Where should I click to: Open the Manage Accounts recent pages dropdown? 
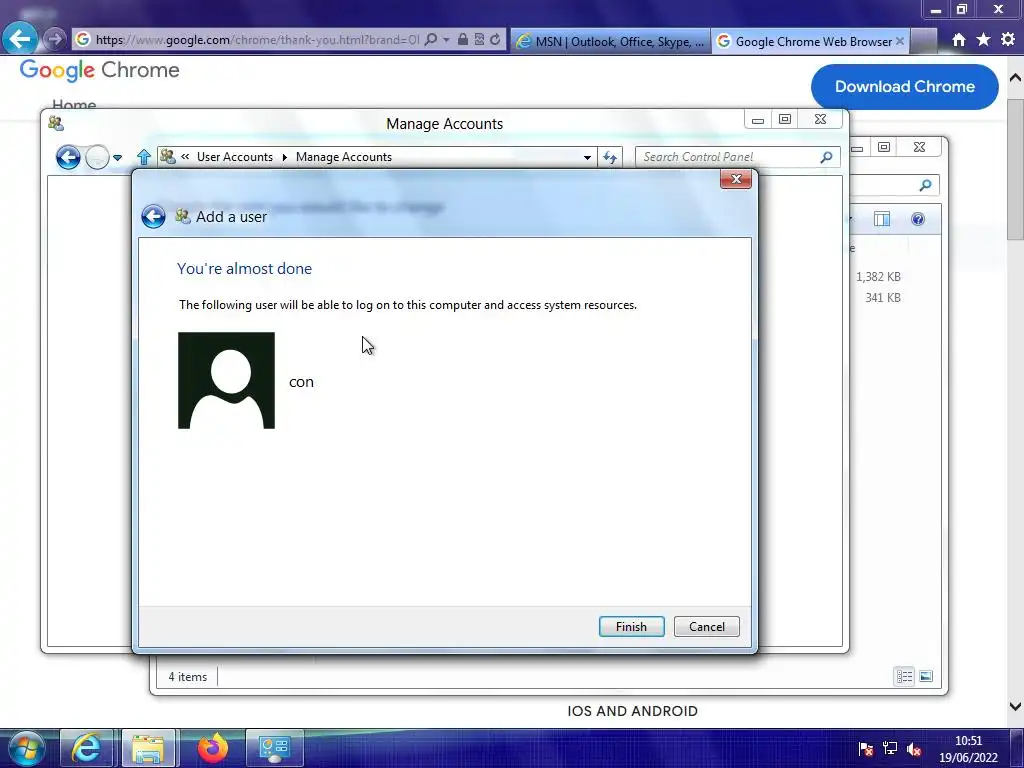click(x=118, y=157)
